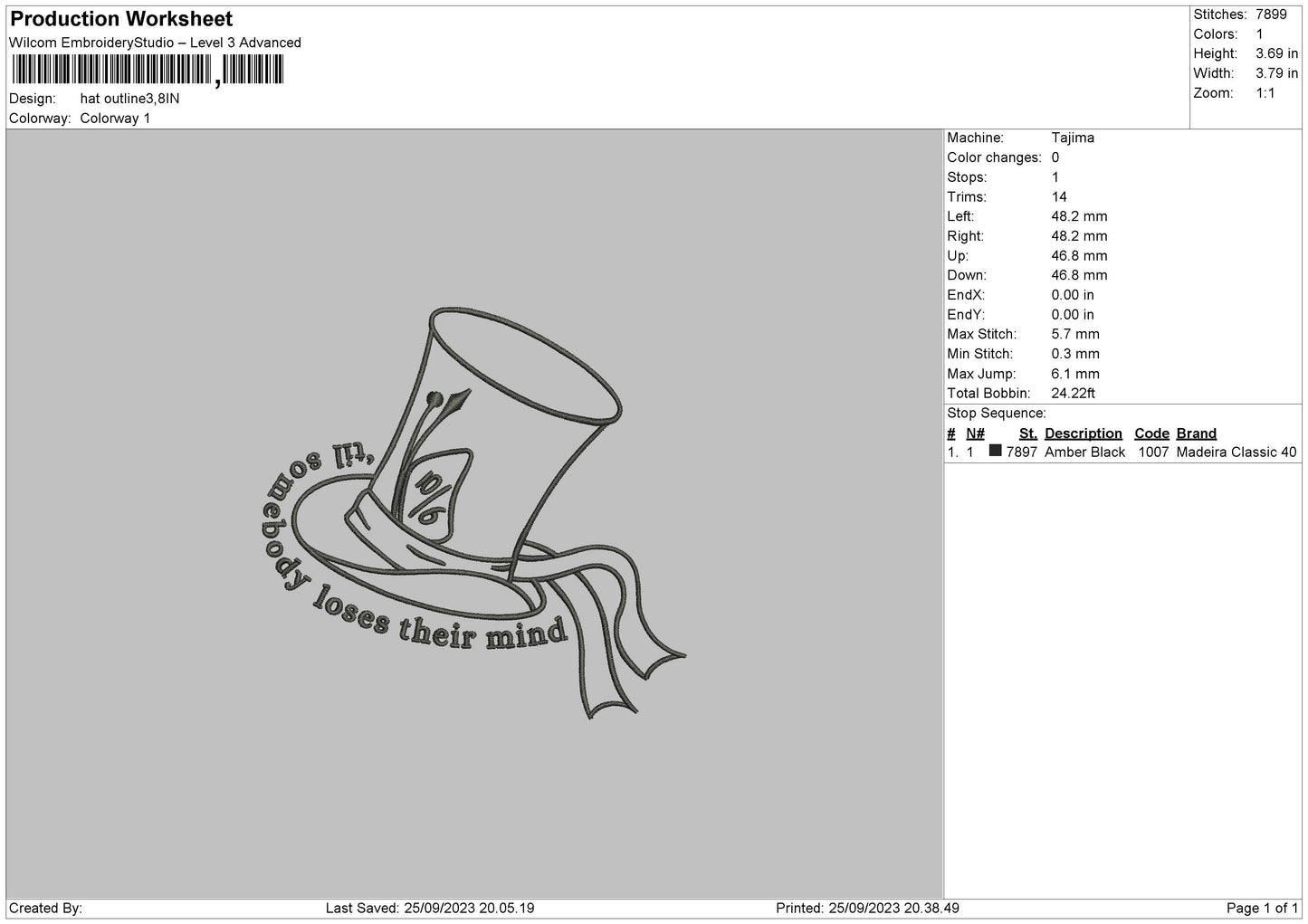The width and height of the screenshot is (1308, 924).
Task: Click thread code 1007
Action: coord(1153,452)
